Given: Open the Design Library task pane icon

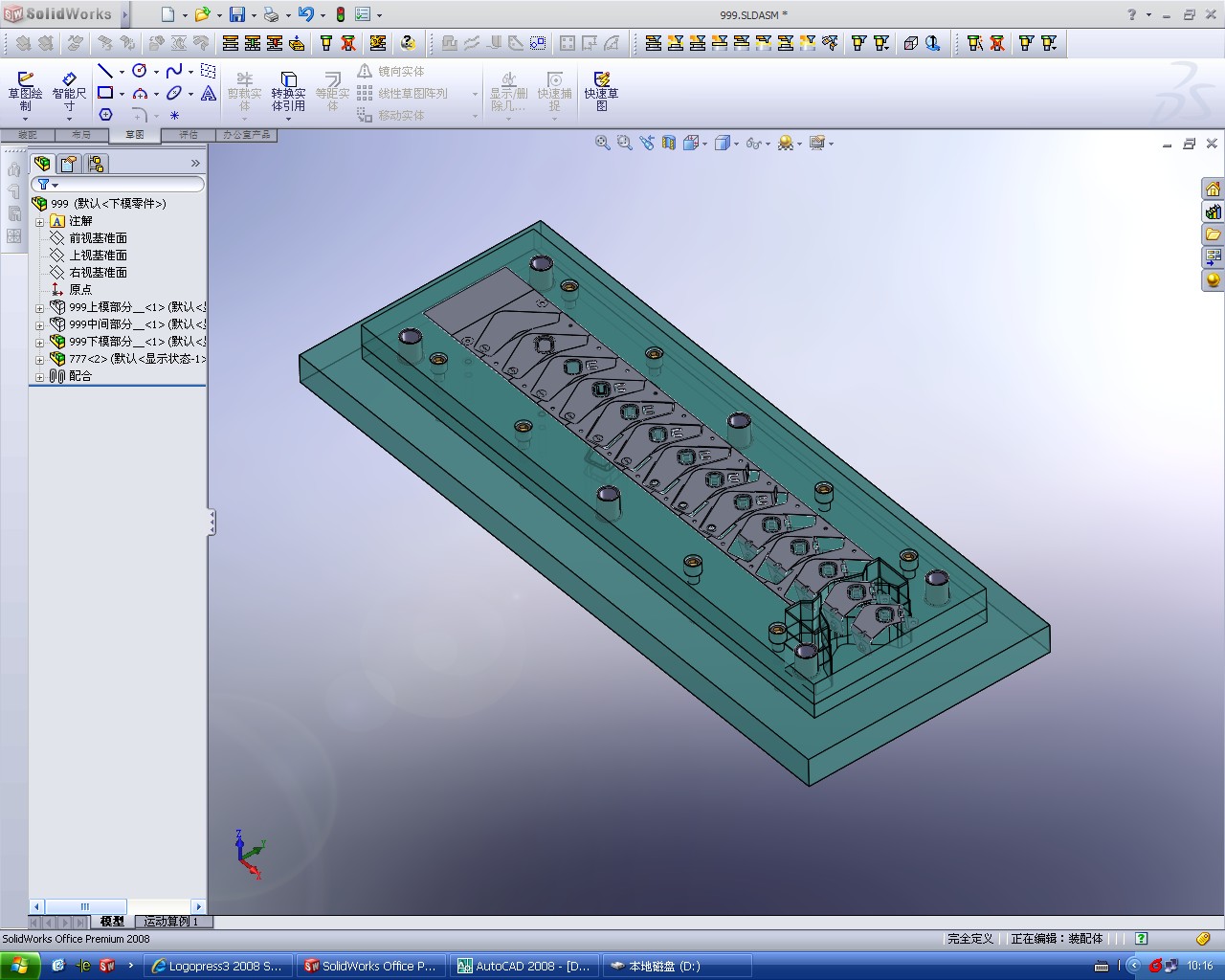Looking at the screenshot, I should click(1213, 212).
